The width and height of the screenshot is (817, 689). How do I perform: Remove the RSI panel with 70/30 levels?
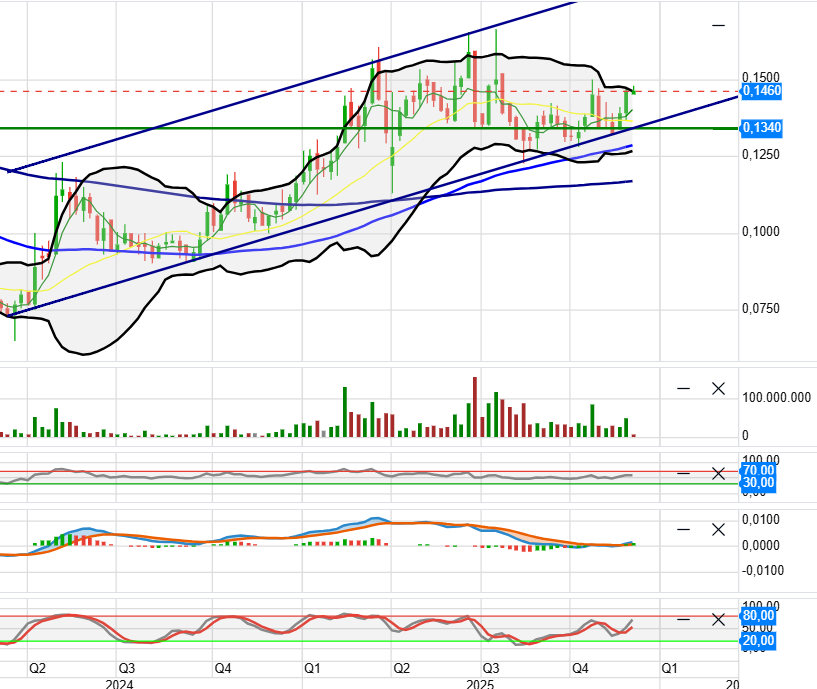pyautogui.click(x=717, y=473)
